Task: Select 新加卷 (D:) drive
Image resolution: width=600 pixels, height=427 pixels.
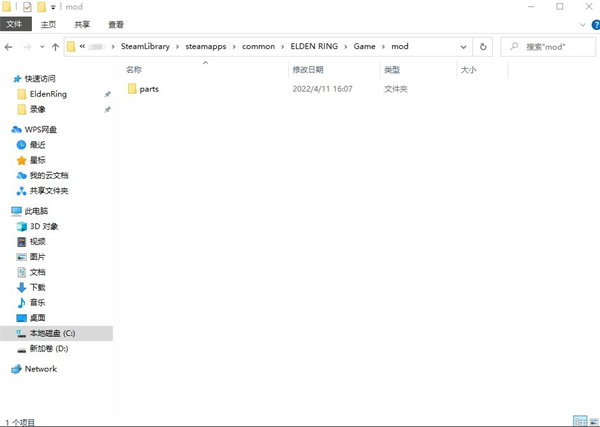Action: click(49, 349)
